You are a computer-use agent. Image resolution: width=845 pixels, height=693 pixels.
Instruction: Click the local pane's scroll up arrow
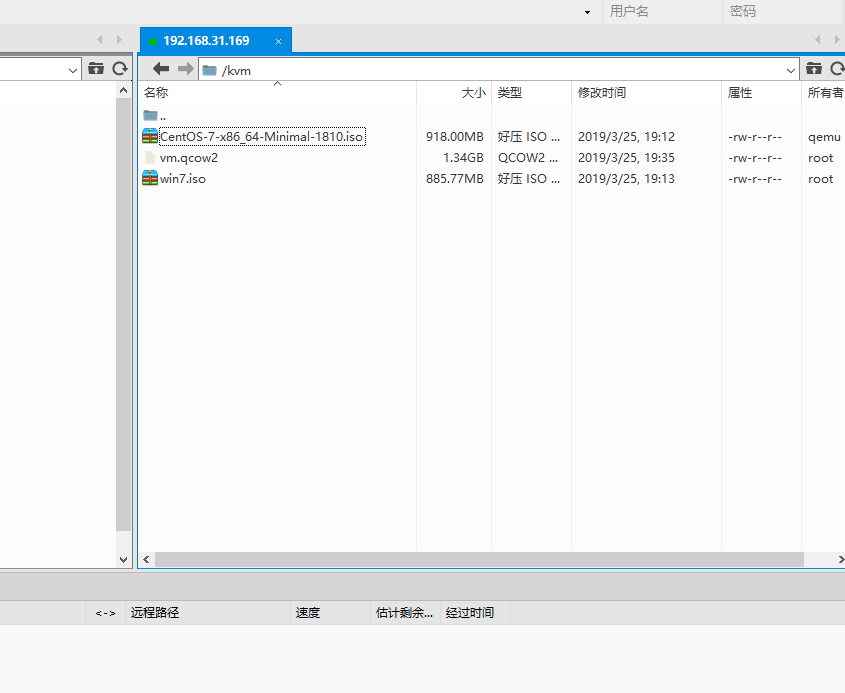coord(123,90)
